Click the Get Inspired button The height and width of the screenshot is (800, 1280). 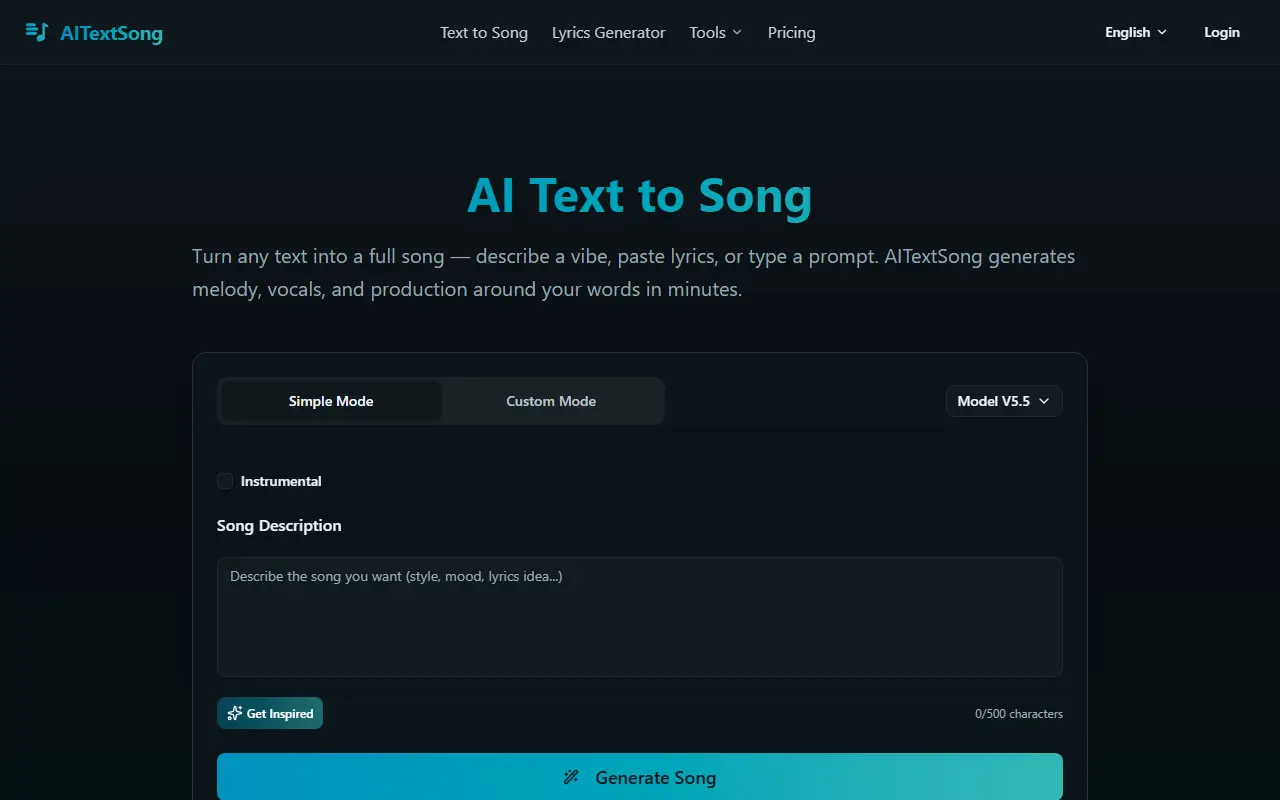point(270,713)
